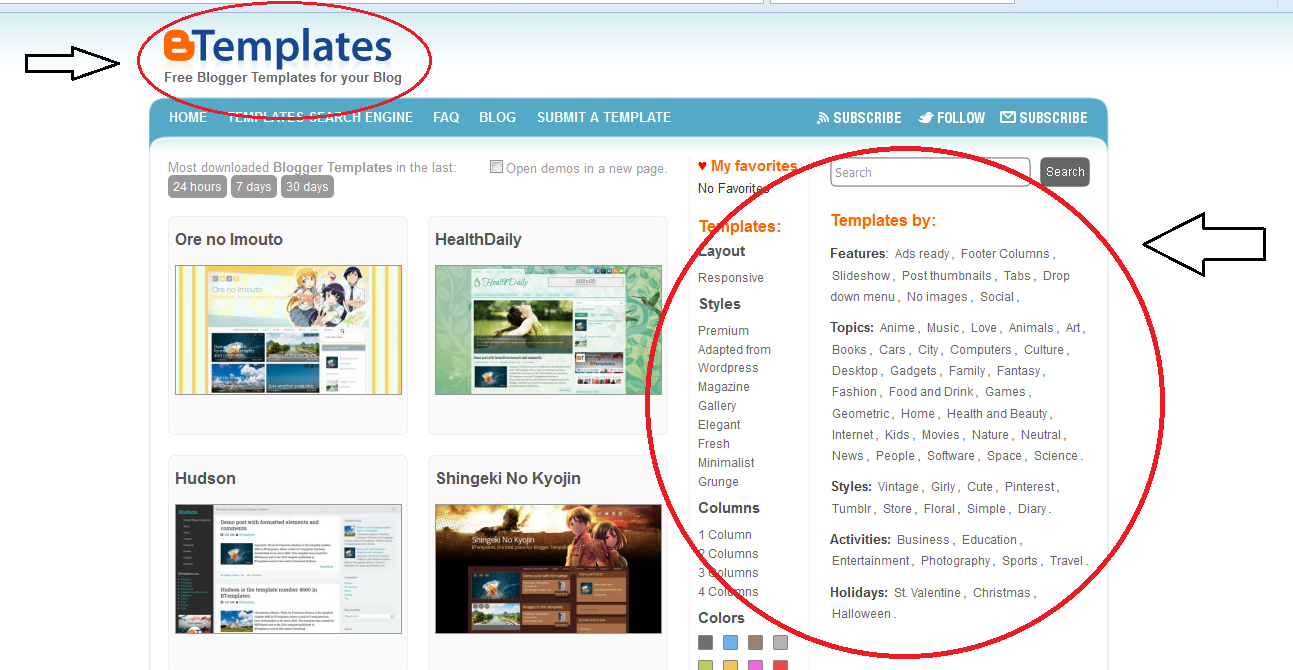Image resolution: width=1293 pixels, height=670 pixels.
Task: Click the RSS Subscribe feed icon
Action: click(821, 117)
